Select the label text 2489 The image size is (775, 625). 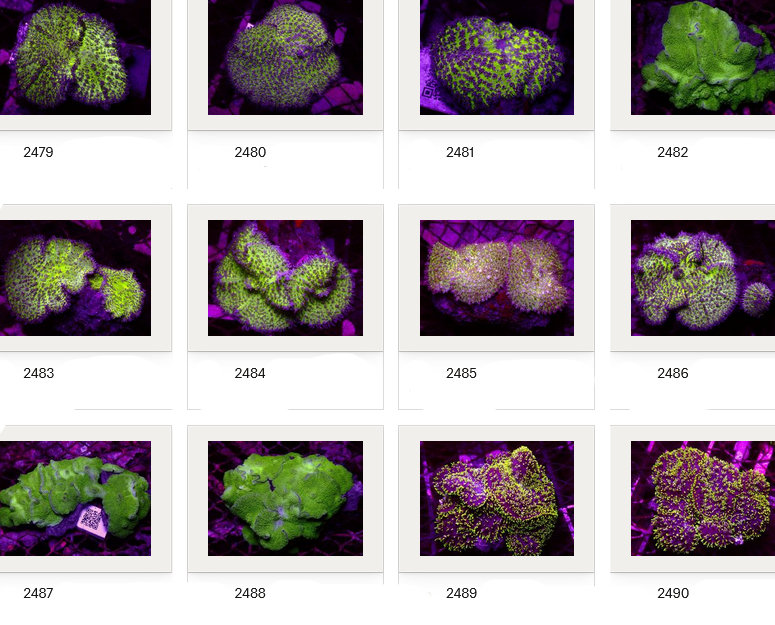tap(461, 593)
